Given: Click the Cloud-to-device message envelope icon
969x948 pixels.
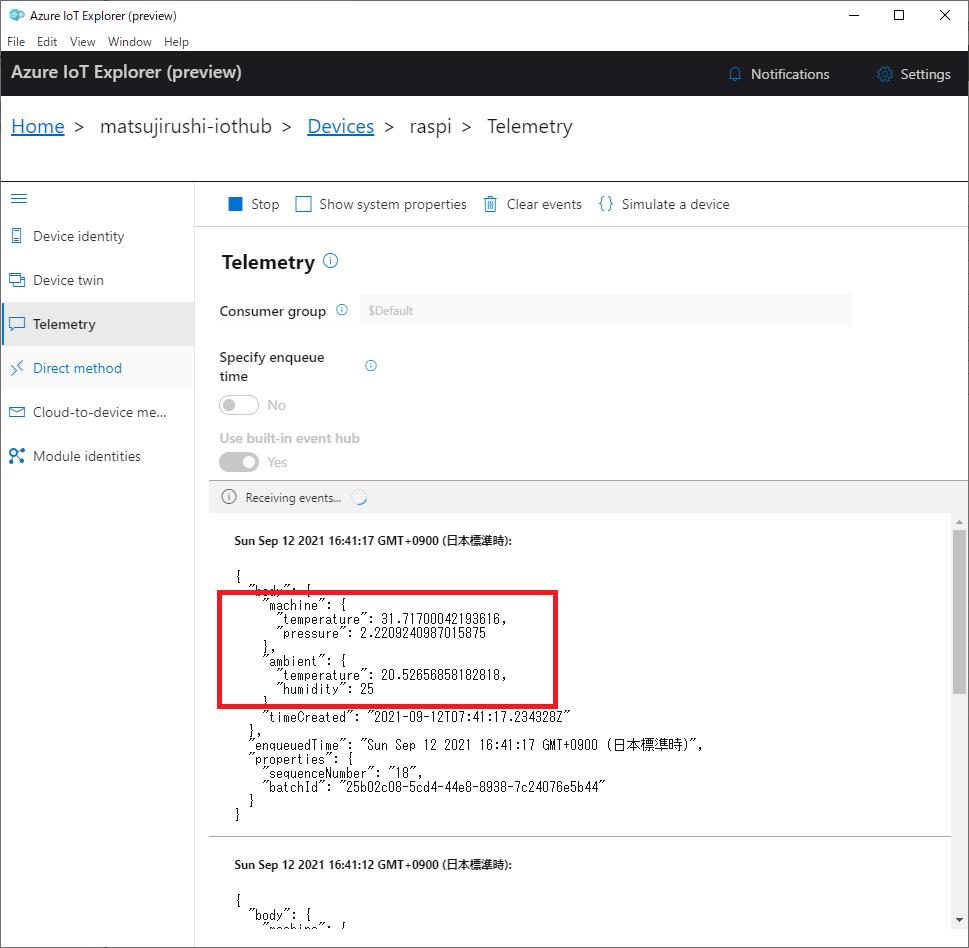Looking at the screenshot, I should click(x=17, y=412).
